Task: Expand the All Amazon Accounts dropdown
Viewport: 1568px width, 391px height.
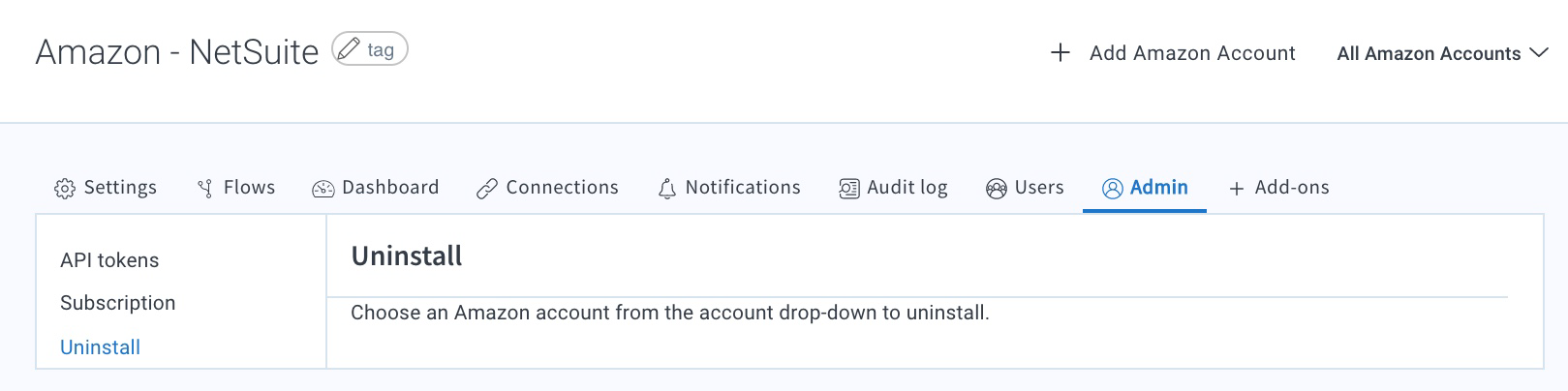Action: coord(1442,53)
